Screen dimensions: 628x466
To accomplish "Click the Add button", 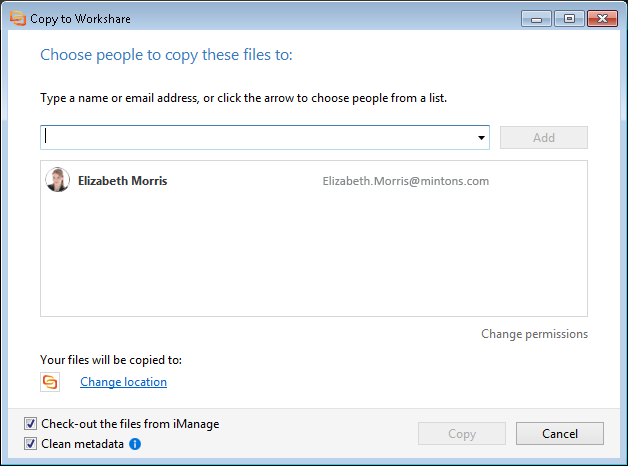I will [x=544, y=138].
